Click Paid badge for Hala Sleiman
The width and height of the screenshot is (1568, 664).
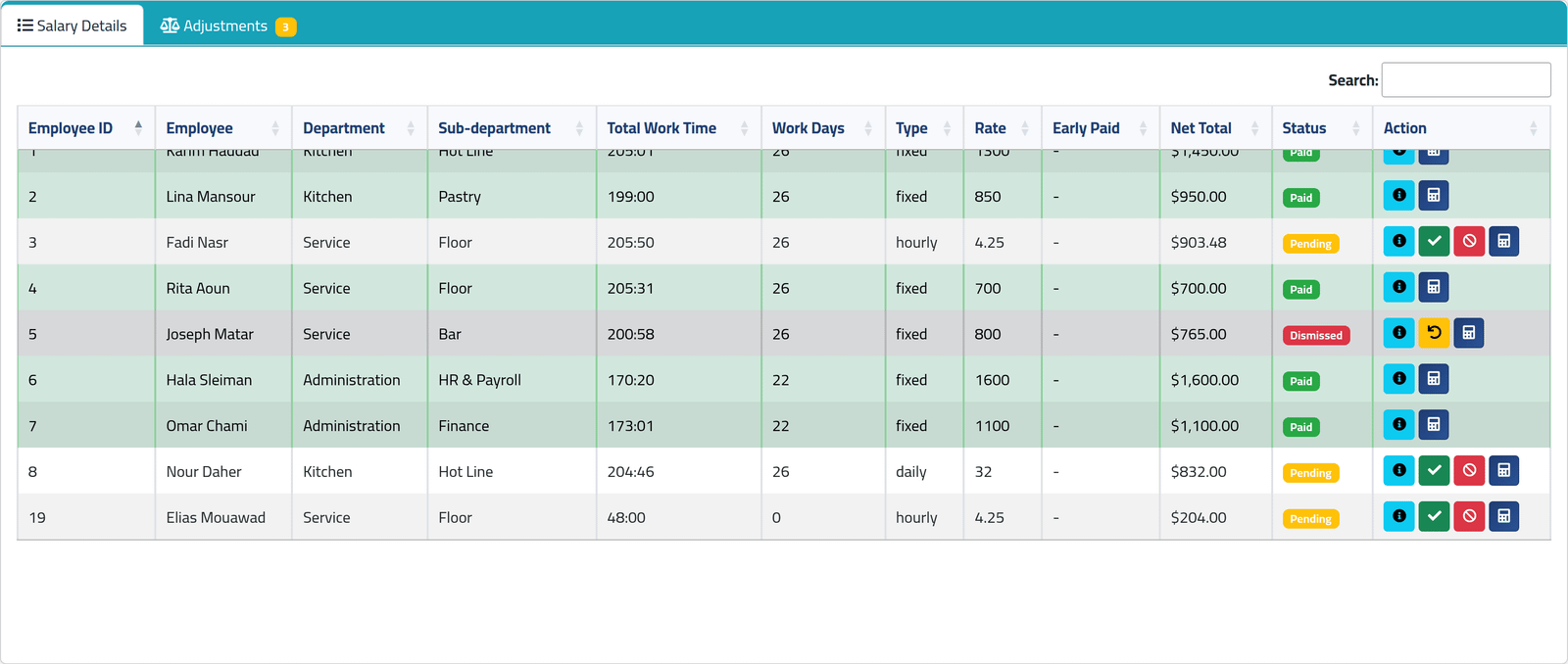coord(1301,381)
